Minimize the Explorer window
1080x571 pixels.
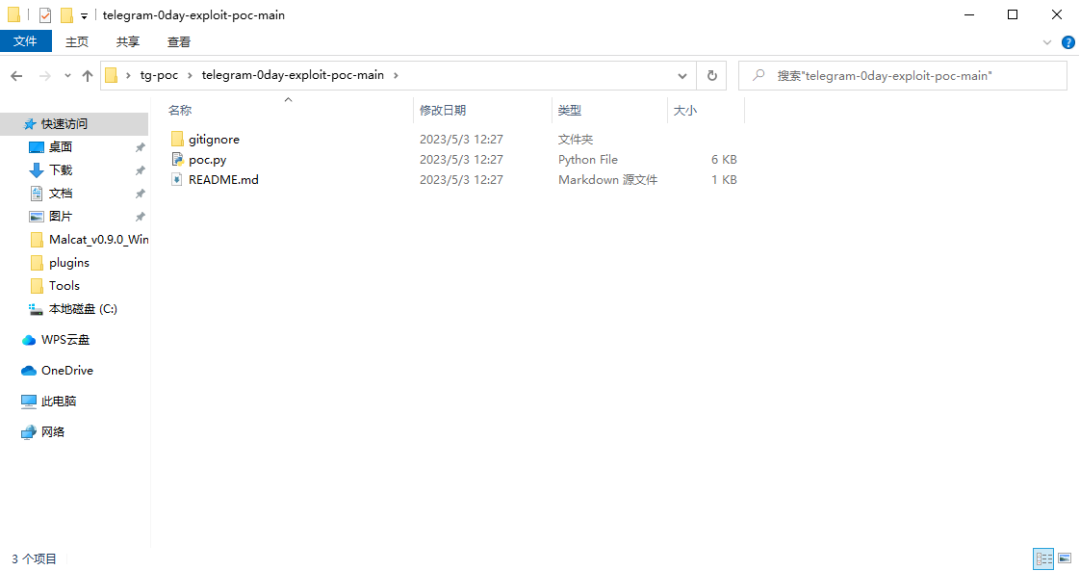point(969,14)
